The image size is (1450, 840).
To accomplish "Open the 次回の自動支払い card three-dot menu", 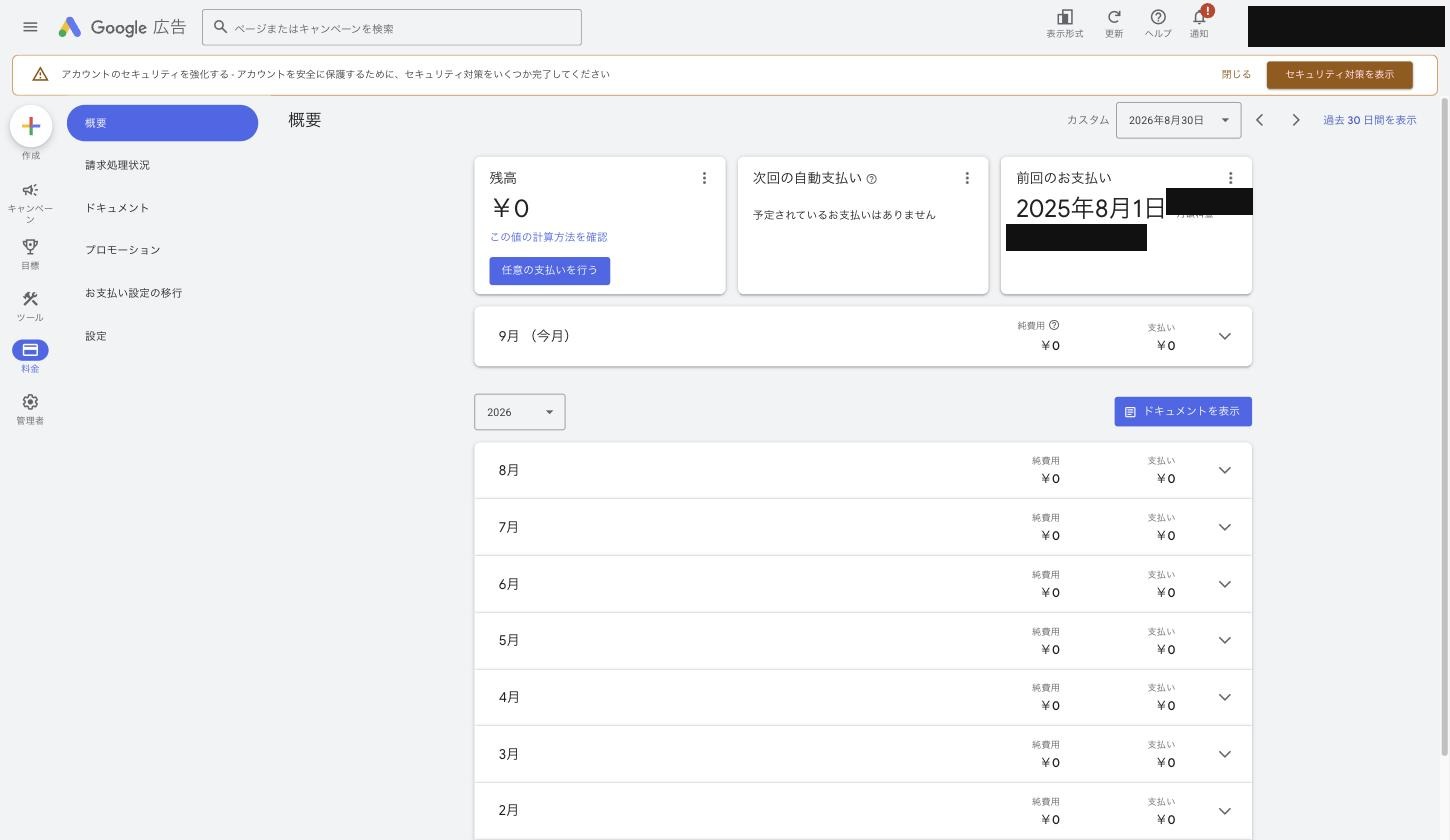I will 967,178.
